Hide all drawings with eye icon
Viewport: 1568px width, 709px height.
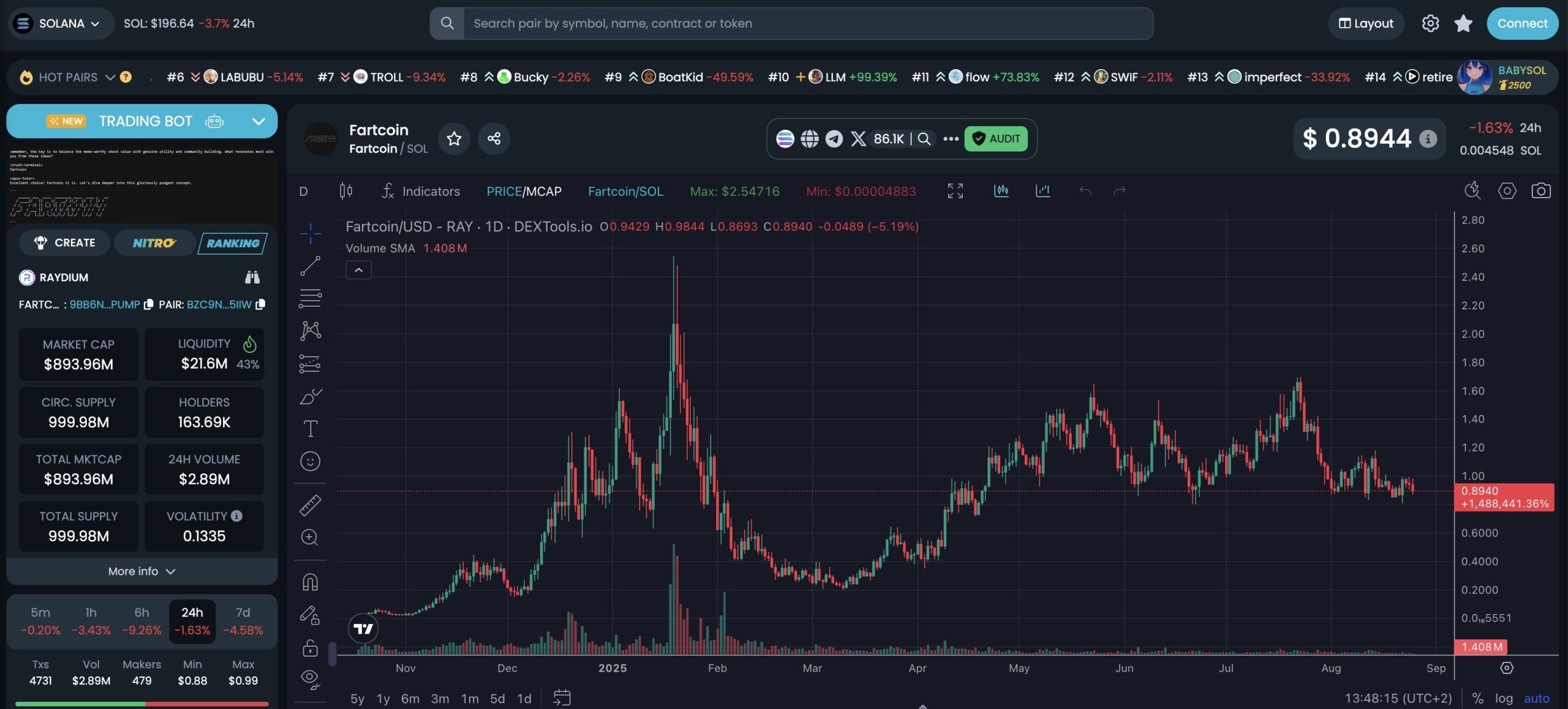tap(311, 678)
